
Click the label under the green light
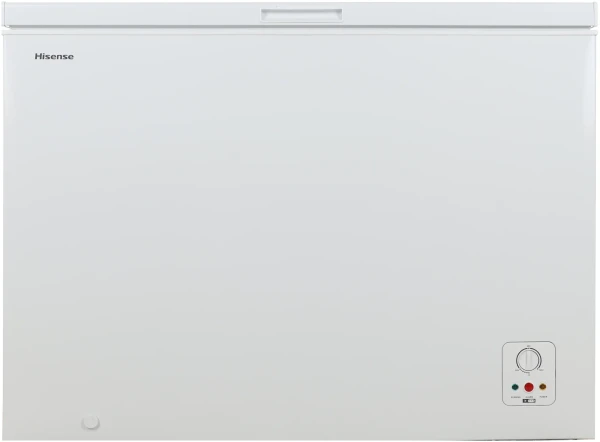click(x=515, y=397)
